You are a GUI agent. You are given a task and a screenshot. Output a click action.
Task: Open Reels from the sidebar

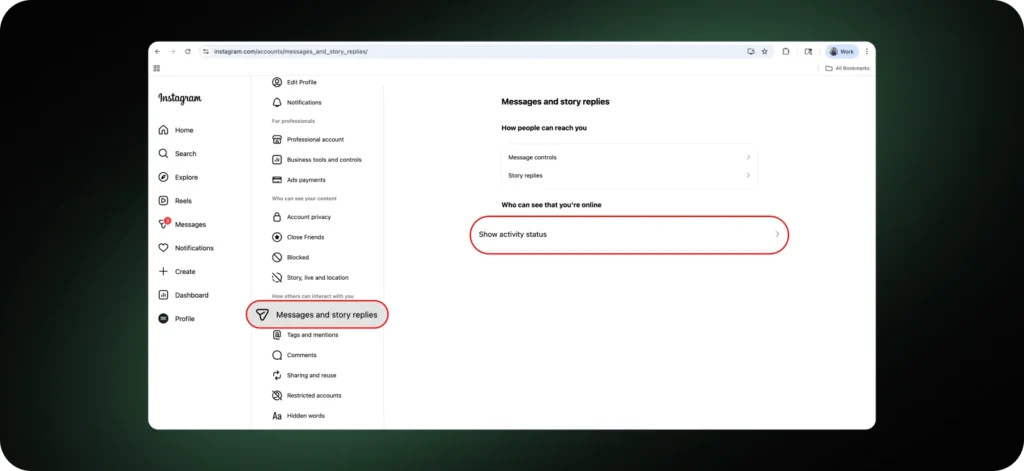coord(163,201)
